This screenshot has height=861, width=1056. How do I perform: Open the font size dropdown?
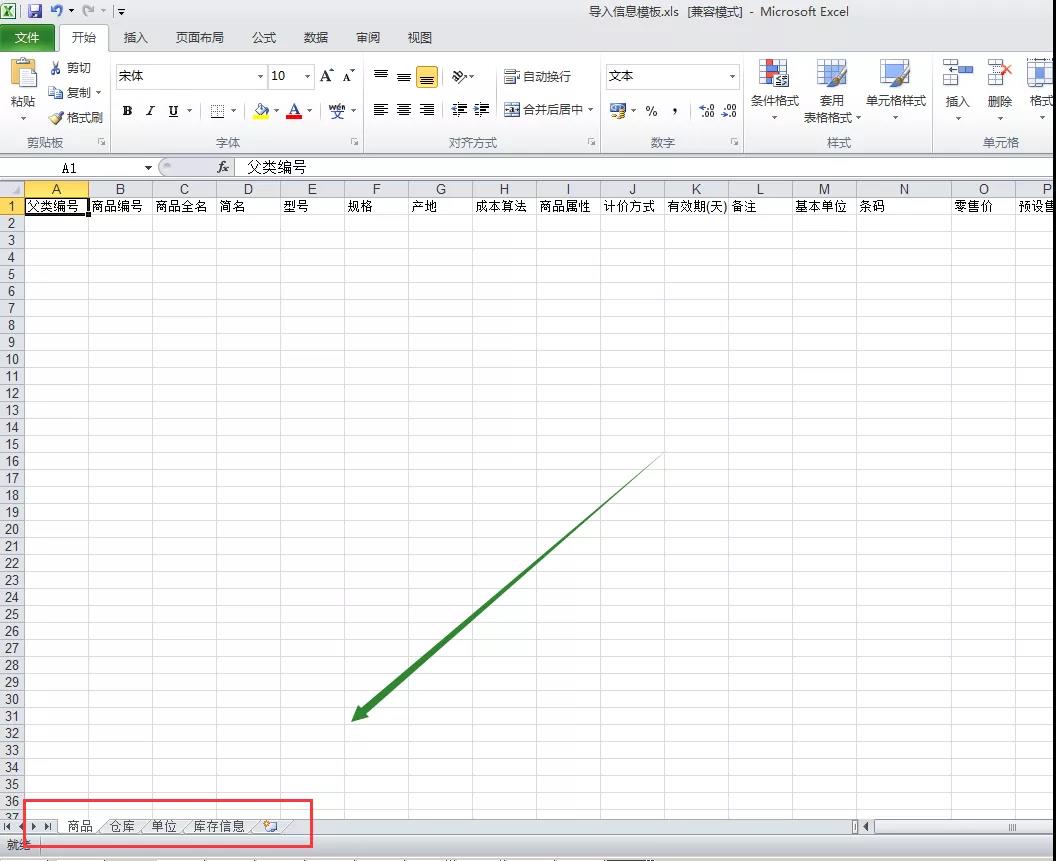(308, 76)
